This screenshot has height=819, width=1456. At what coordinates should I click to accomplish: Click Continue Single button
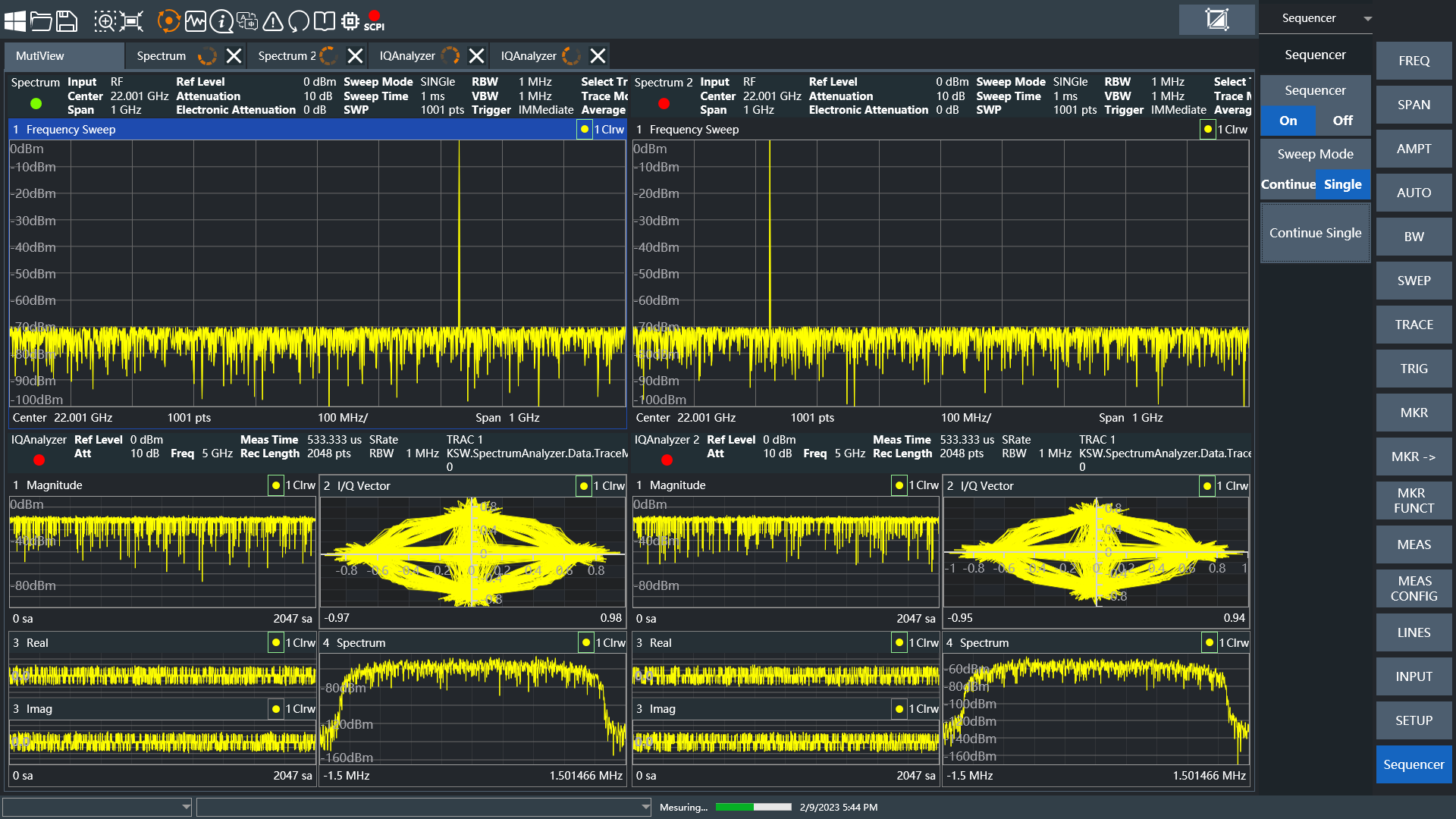click(1315, 233)
